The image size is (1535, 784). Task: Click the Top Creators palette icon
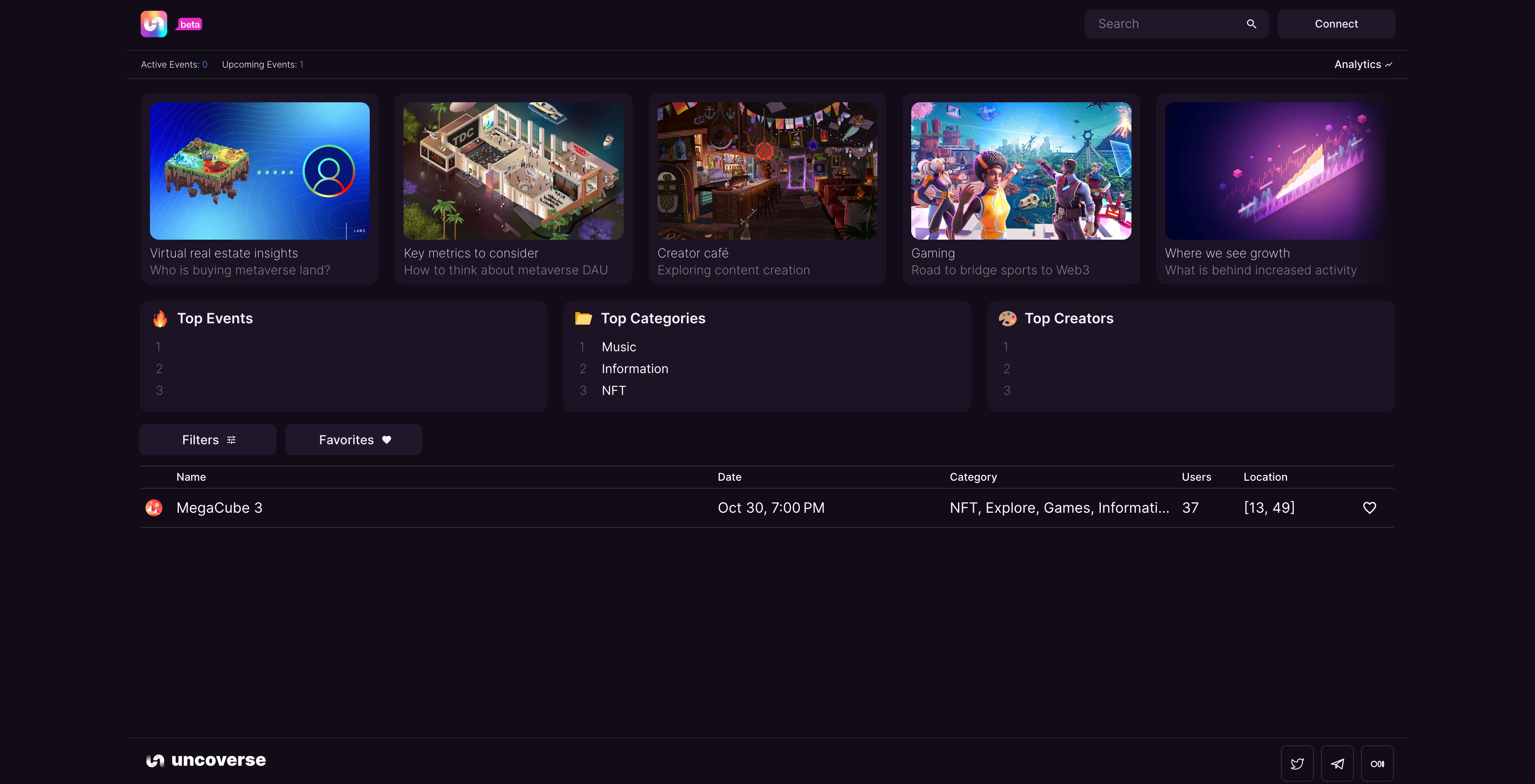(1007, 319)
